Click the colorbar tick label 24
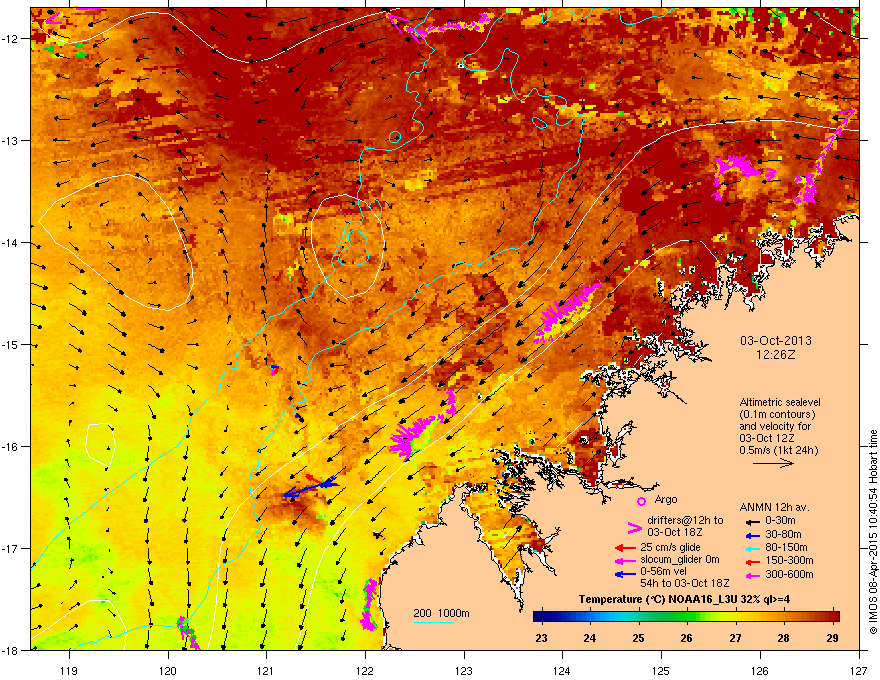This screenshot has width=880, height=680. pyautogui.click(x=590, y=638)
